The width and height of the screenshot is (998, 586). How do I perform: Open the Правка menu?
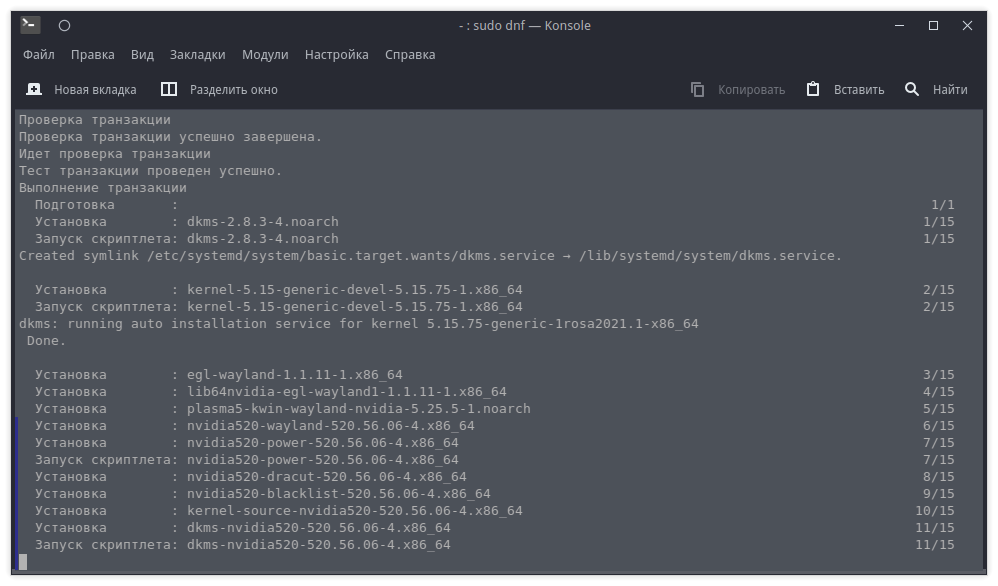pyautogui.click(x=93, y=55)
